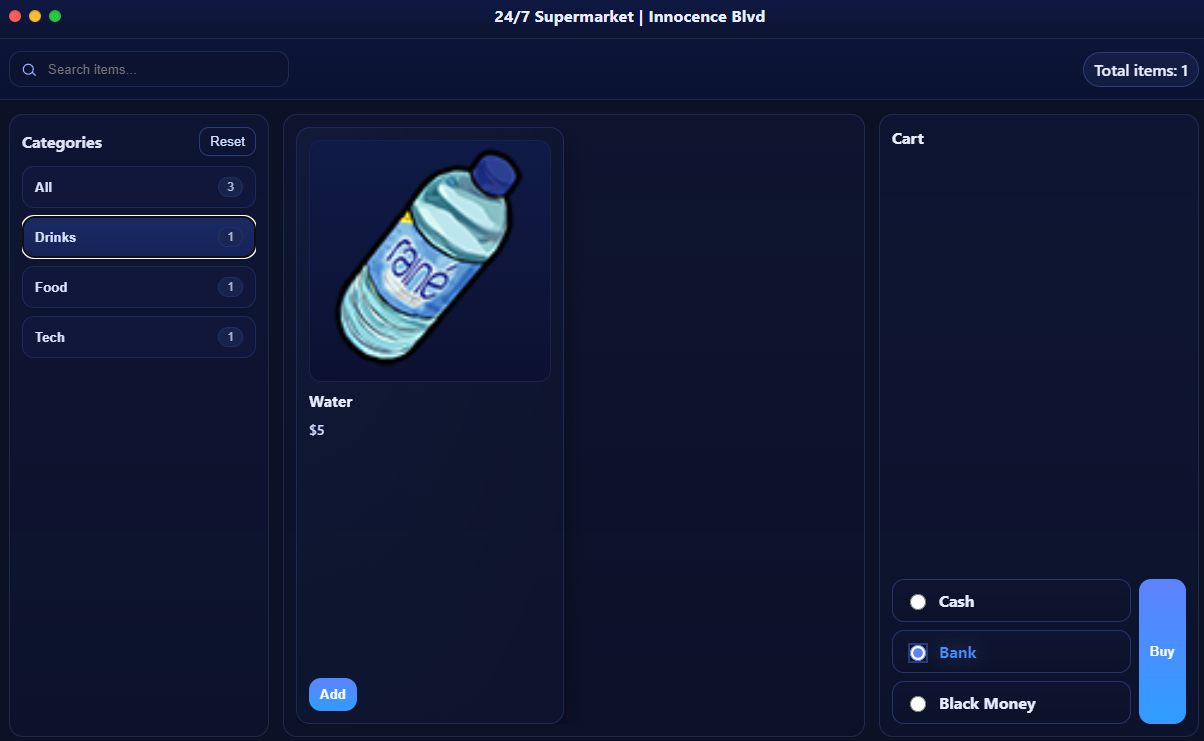Switch to the Tech category
The image size is (1204, 741).
click(x=139, y=337)
